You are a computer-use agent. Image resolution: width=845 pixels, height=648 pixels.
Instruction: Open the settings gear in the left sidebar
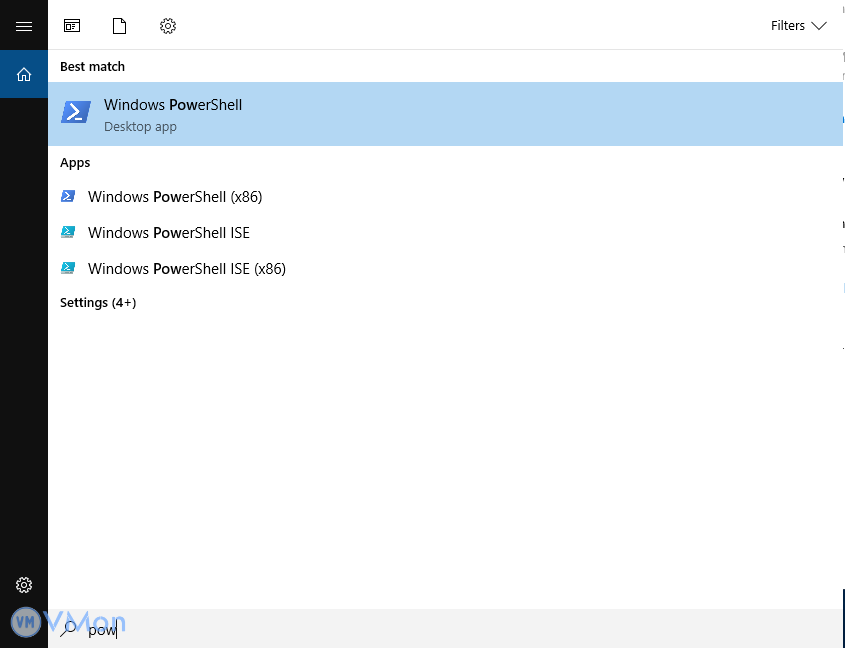pos(24,585)
